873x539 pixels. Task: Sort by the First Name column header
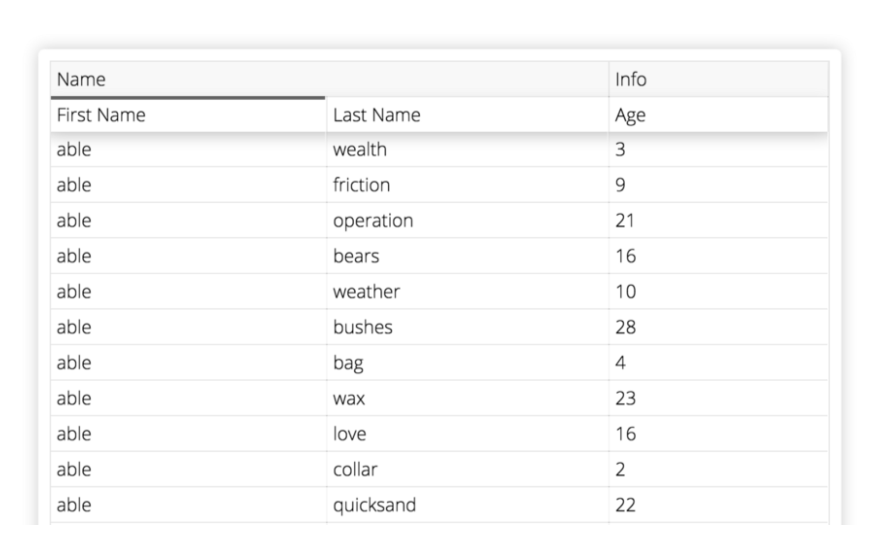tap(188, 115)
